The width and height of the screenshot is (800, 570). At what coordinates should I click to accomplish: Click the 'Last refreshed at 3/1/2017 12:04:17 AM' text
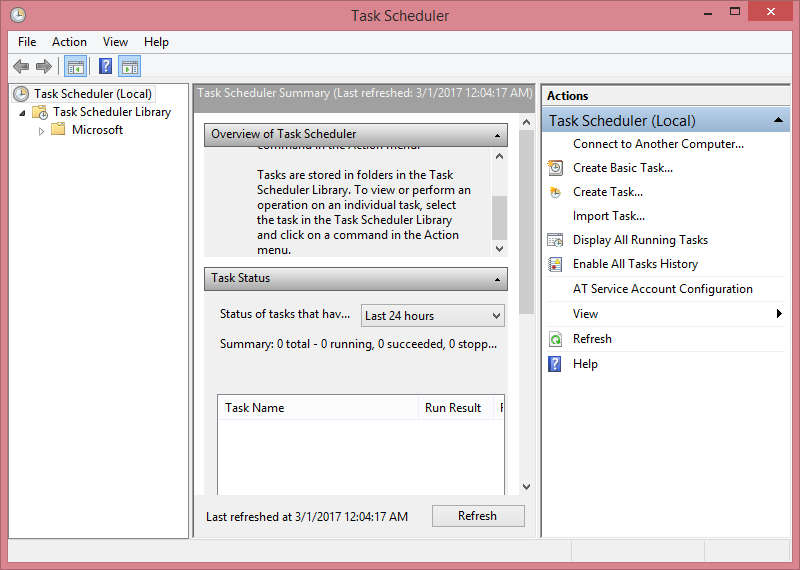coord(307,516)
